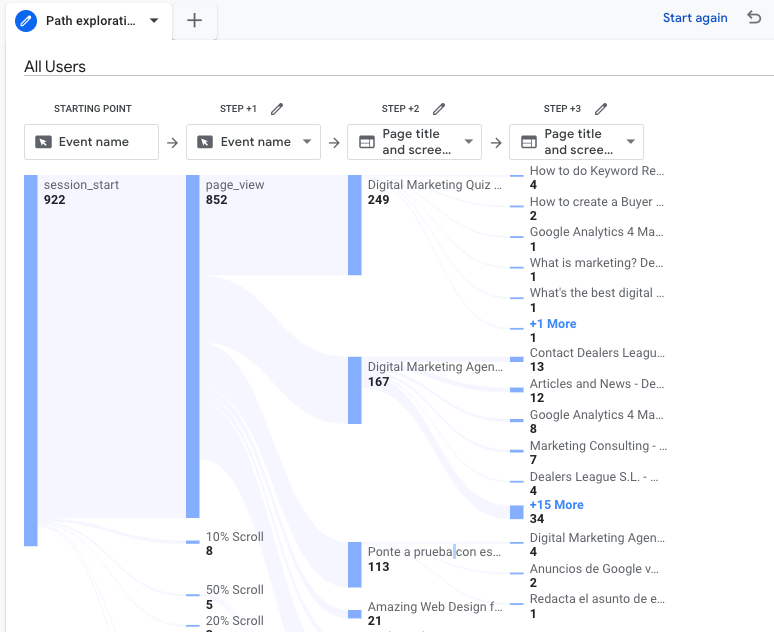This screenshot has height=632, width=774.
Task: Open STEP +1 Event name dropdown
Action: 253,142
